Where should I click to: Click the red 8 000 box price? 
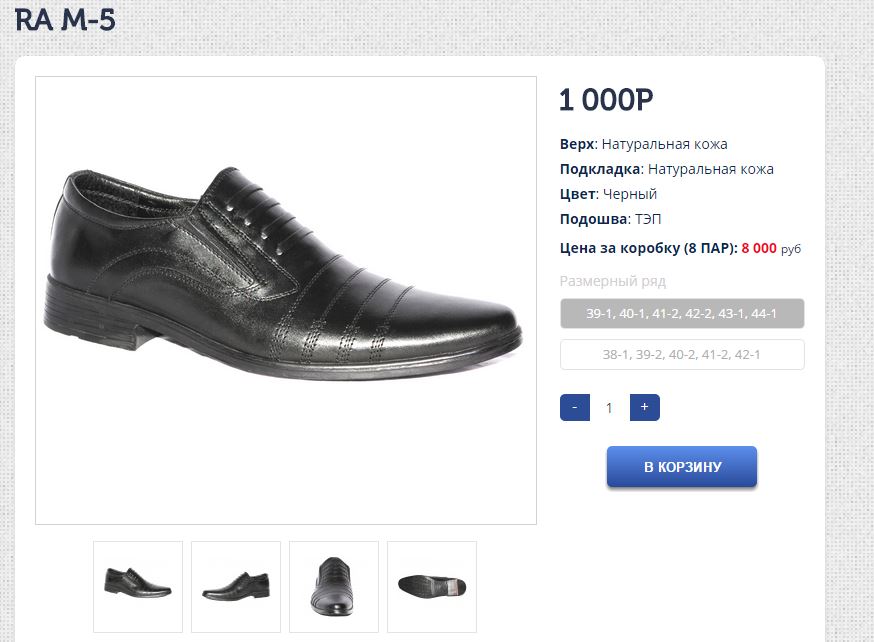point(759,248)
